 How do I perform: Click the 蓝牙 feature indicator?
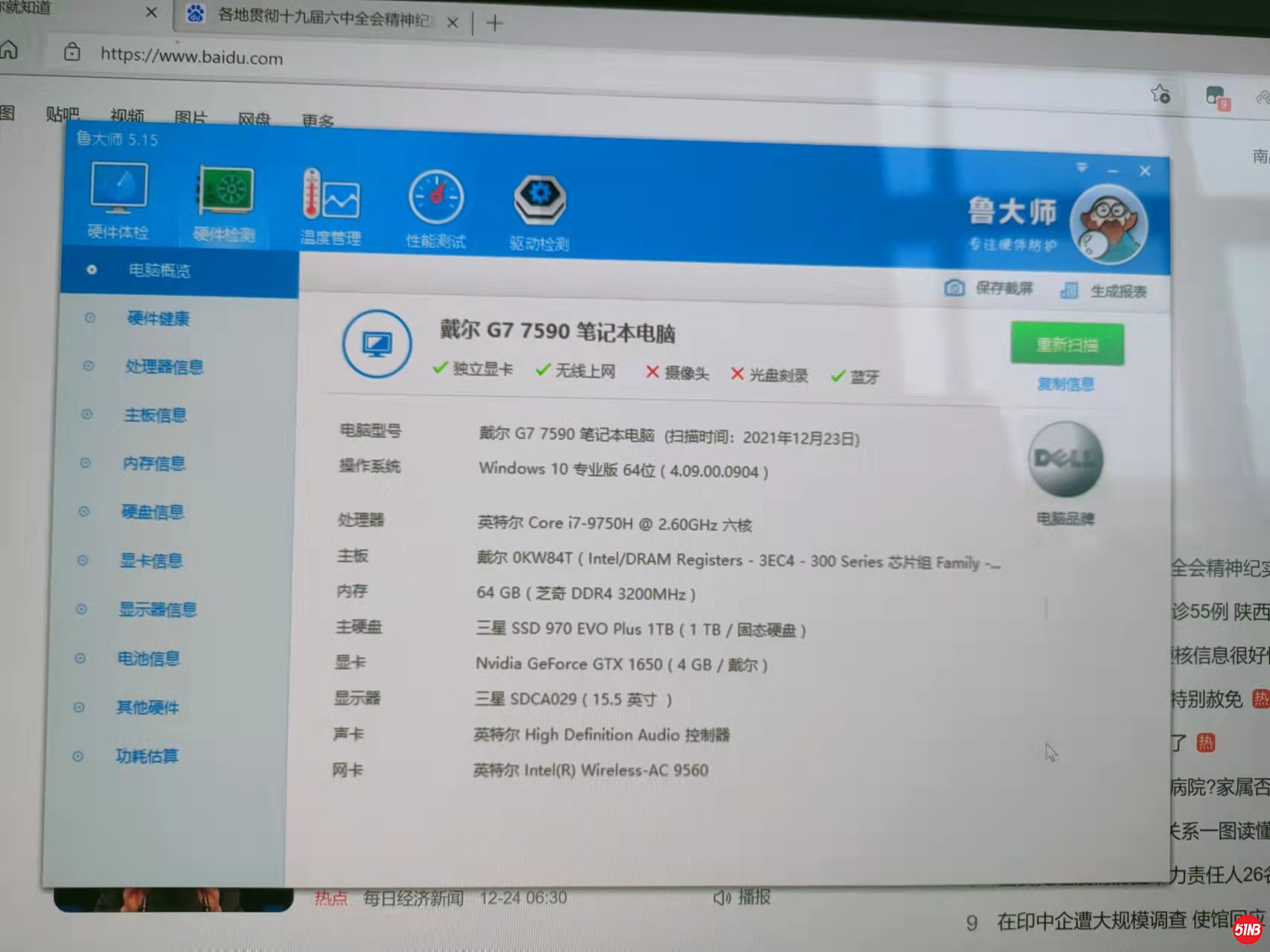point(855,377)
